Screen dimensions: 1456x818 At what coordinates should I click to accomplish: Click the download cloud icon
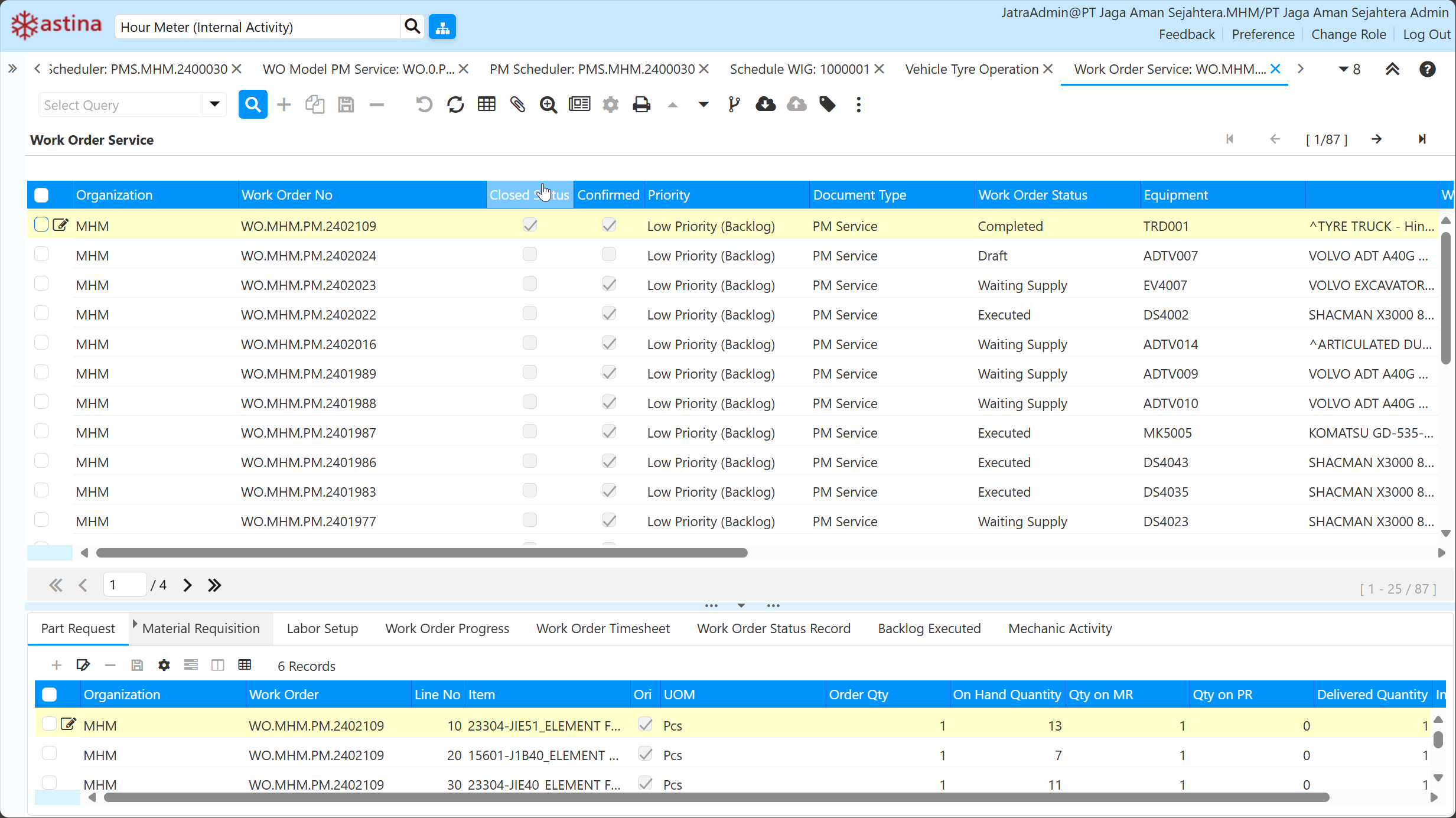tap(766, 105)
